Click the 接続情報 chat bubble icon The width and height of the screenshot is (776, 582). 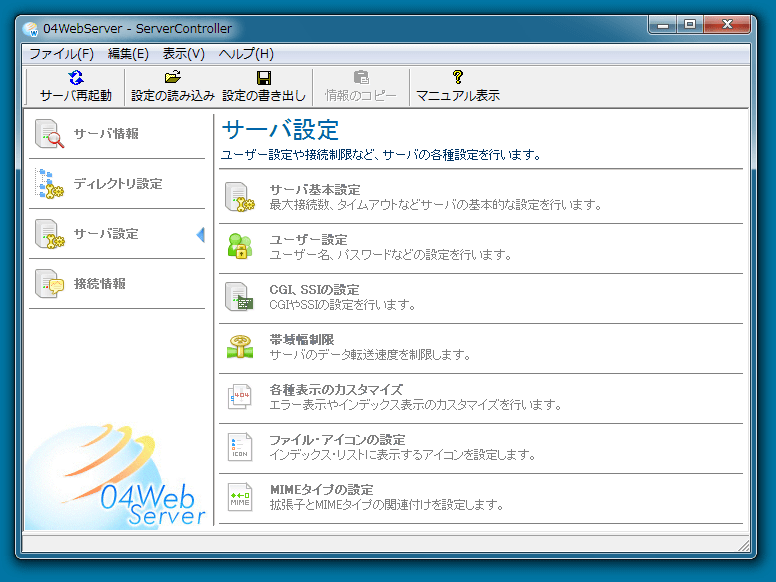pyautogui.click(x=49, y=284)
